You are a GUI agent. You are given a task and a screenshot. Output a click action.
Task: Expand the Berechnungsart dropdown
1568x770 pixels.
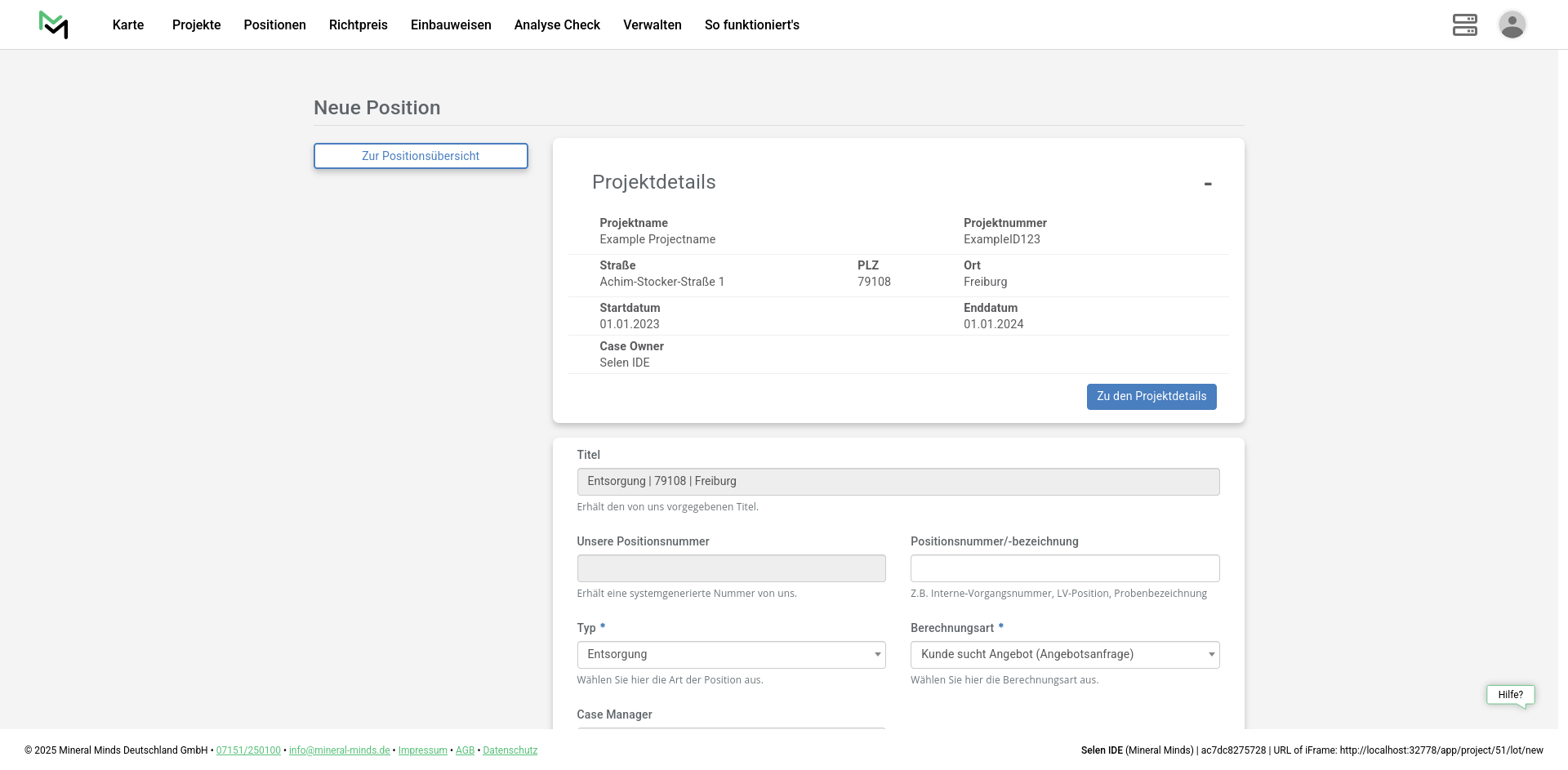(x=1064, y=655)
